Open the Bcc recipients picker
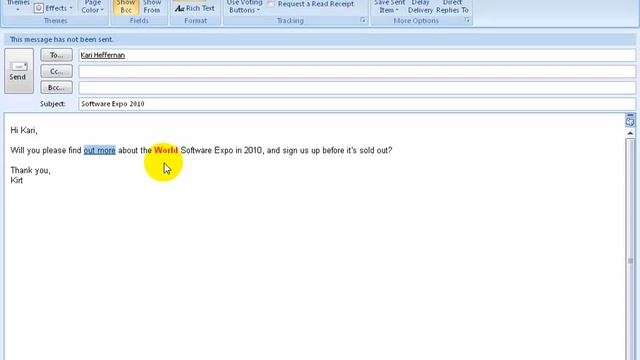 click(56, 87)
